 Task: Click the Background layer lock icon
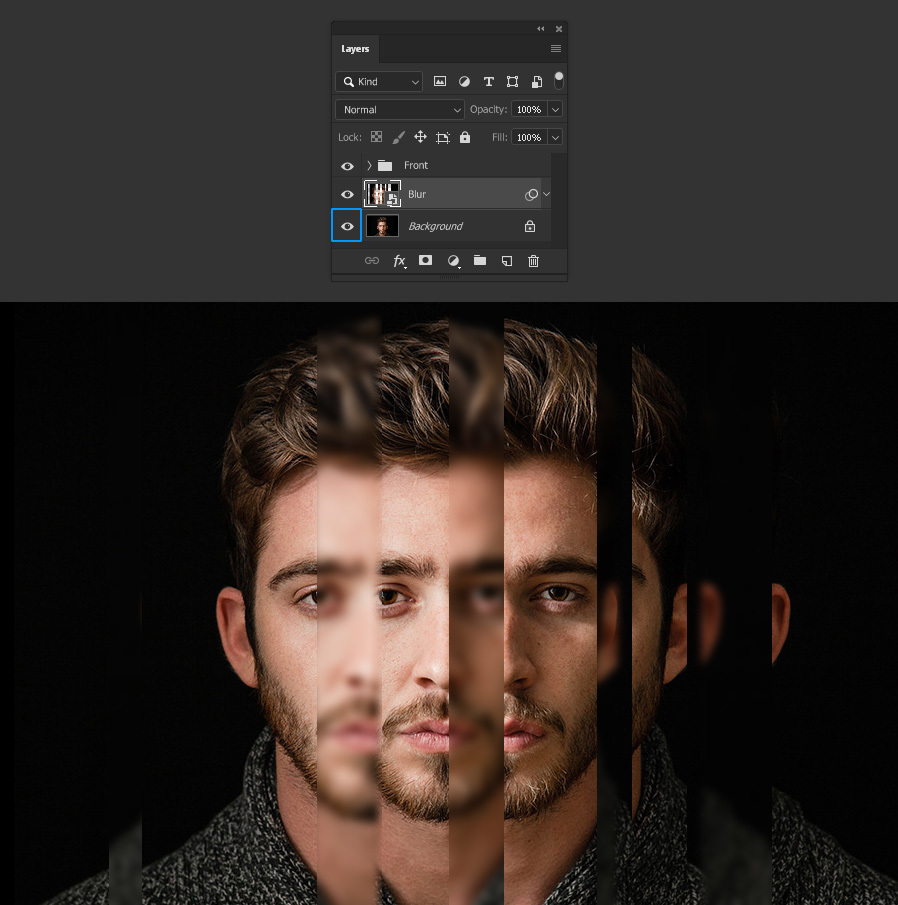[530, 226]
